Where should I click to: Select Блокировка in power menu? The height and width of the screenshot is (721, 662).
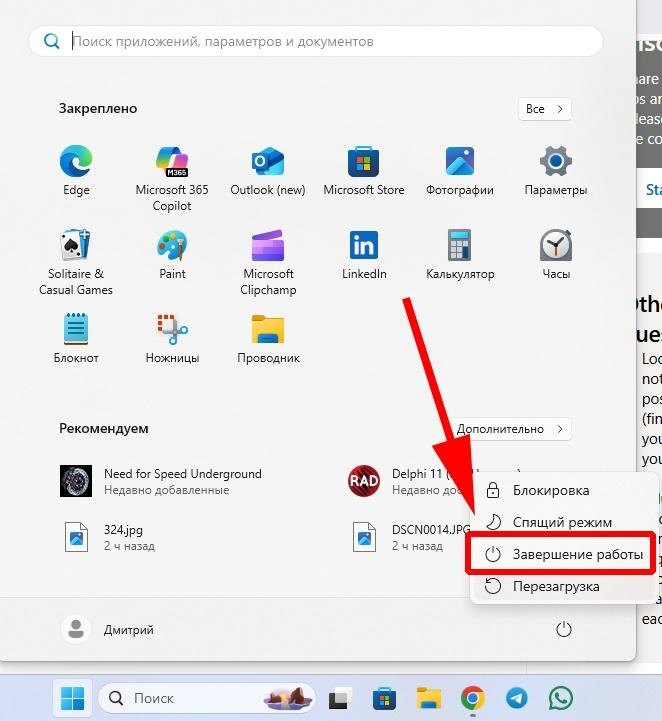[563, 491]
